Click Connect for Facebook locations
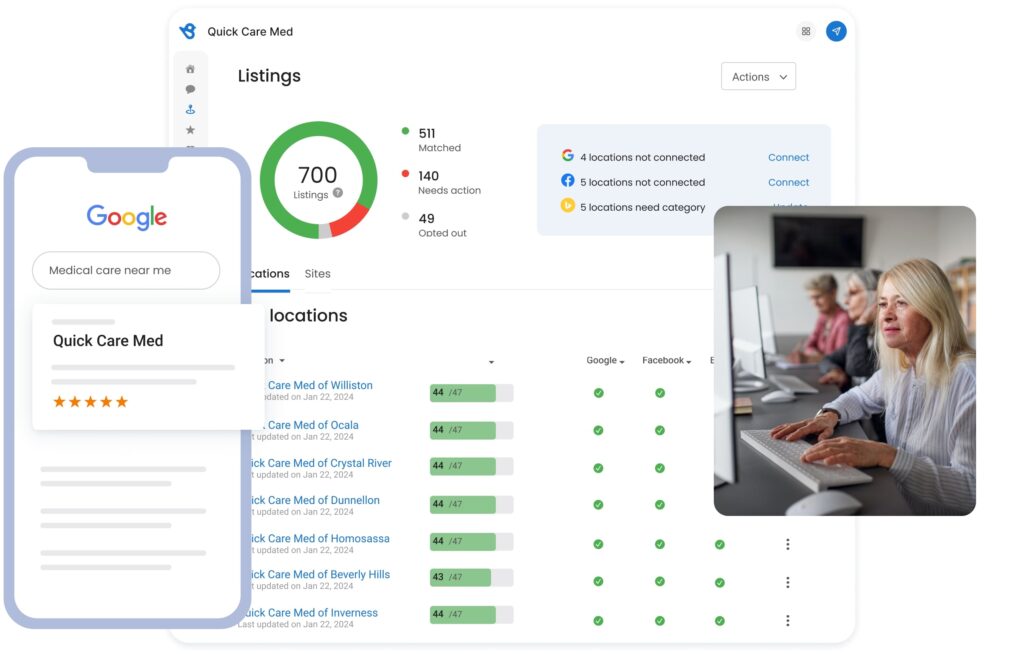This screenshot has height=654, width=1024. click(x=788, y=182)
